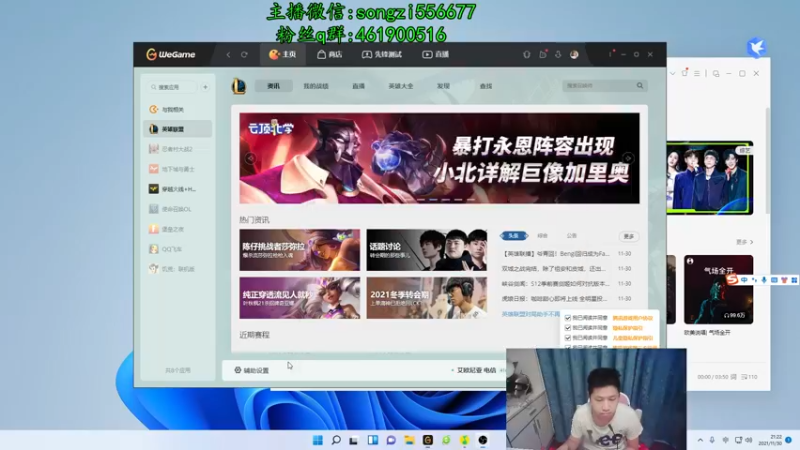Uncheck the 腾讯游戏用户协议 agreement checkbox

[x=568, y=318]
